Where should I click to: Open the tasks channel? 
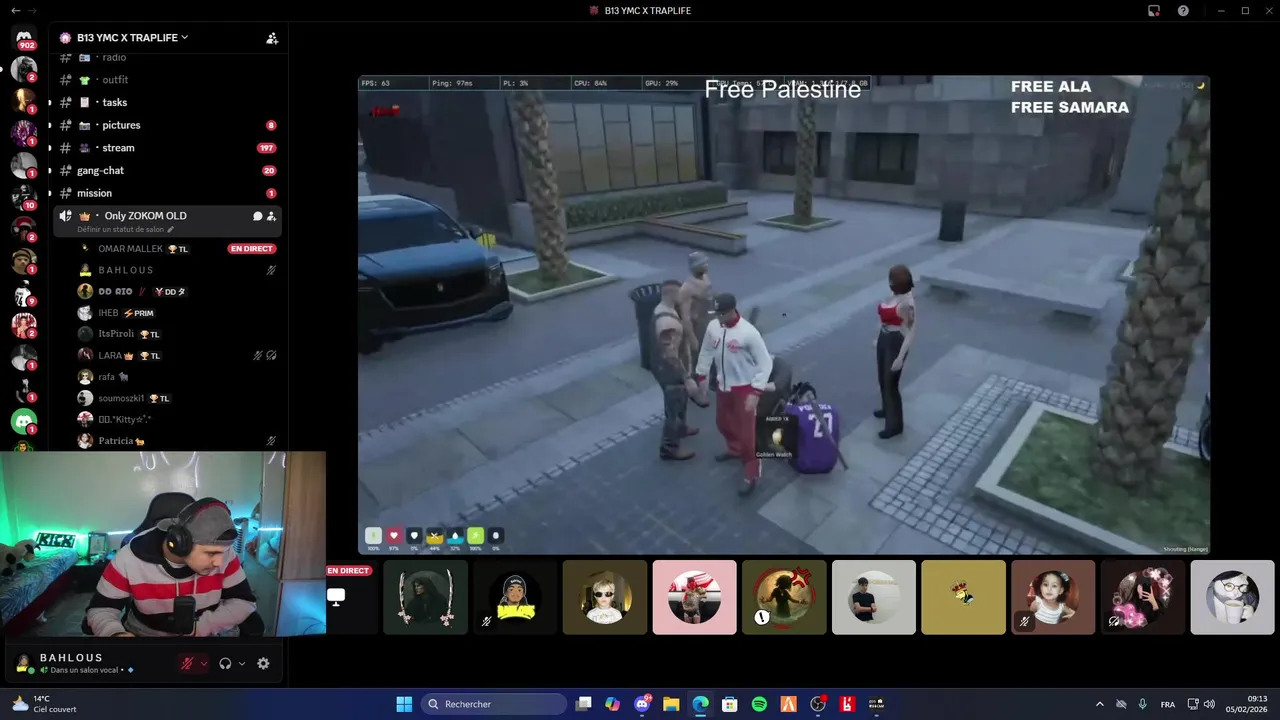pos(166,102)
